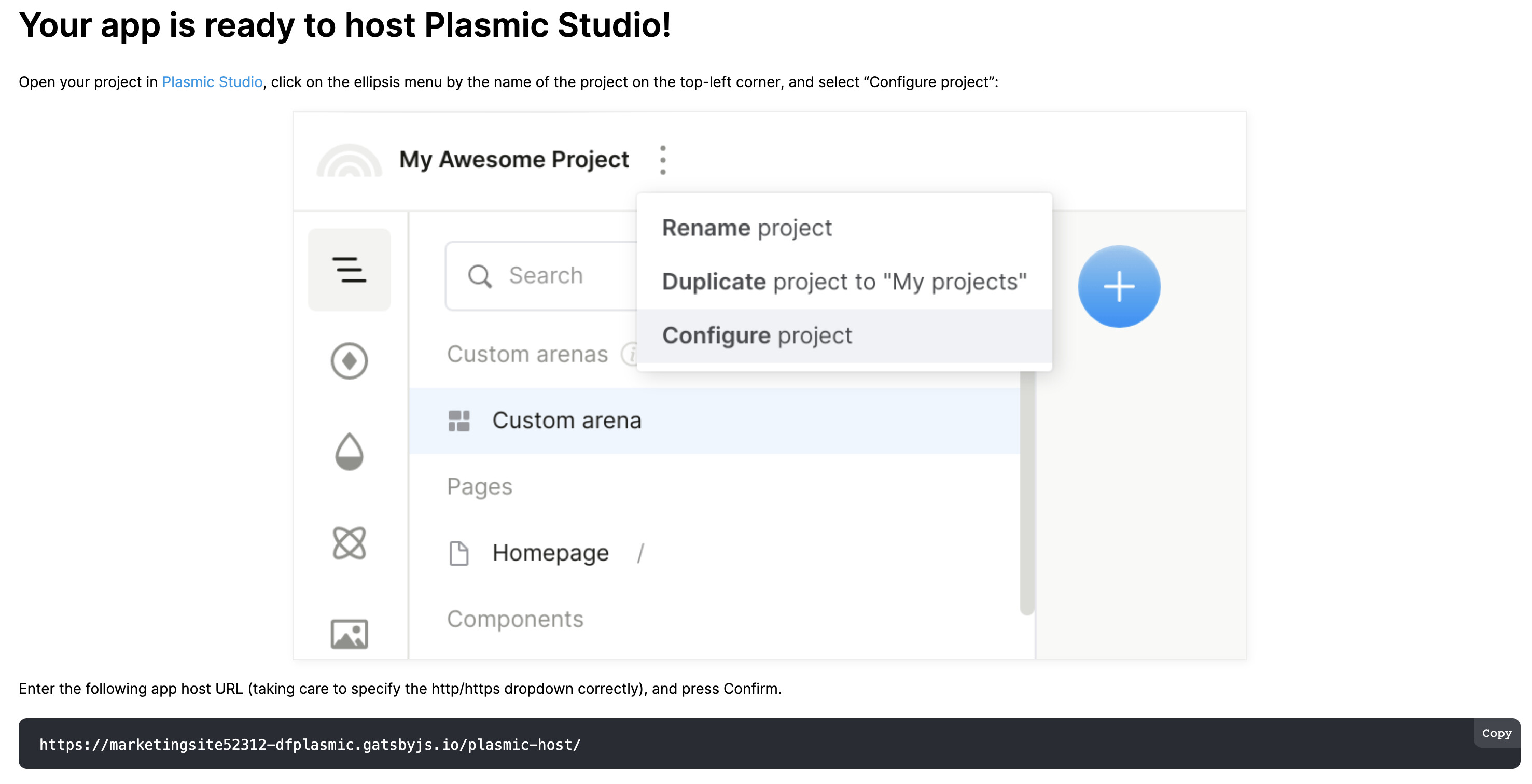Click the Plasmic logo icon

pyautogui.click(x=349, y=162)
